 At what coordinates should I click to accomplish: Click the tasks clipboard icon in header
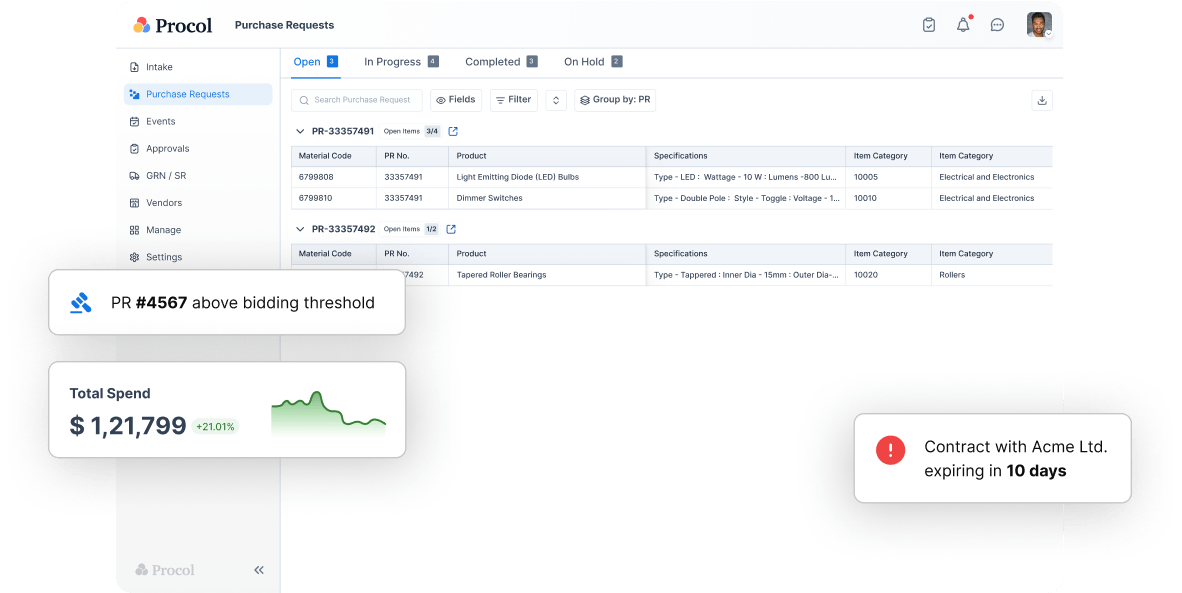pyautogui.click(x=929, y=25)
